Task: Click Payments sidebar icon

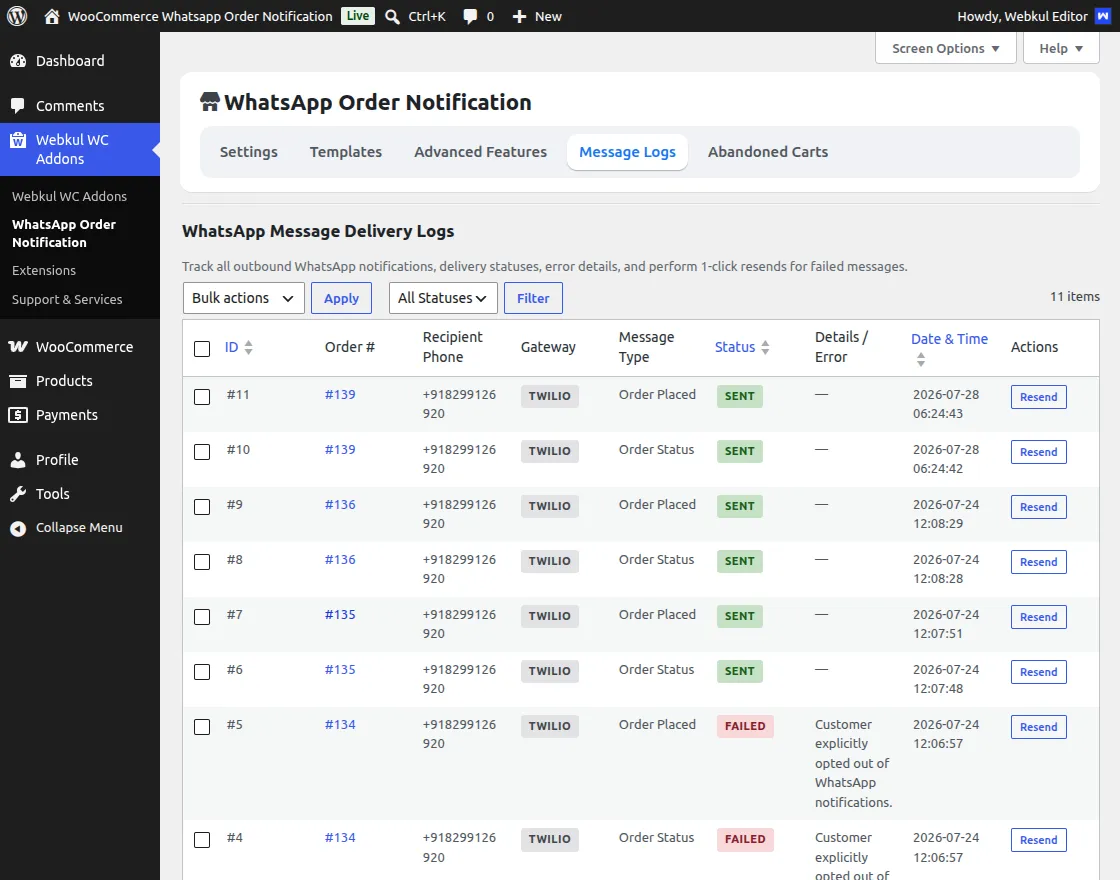Action: coord(18,415)
